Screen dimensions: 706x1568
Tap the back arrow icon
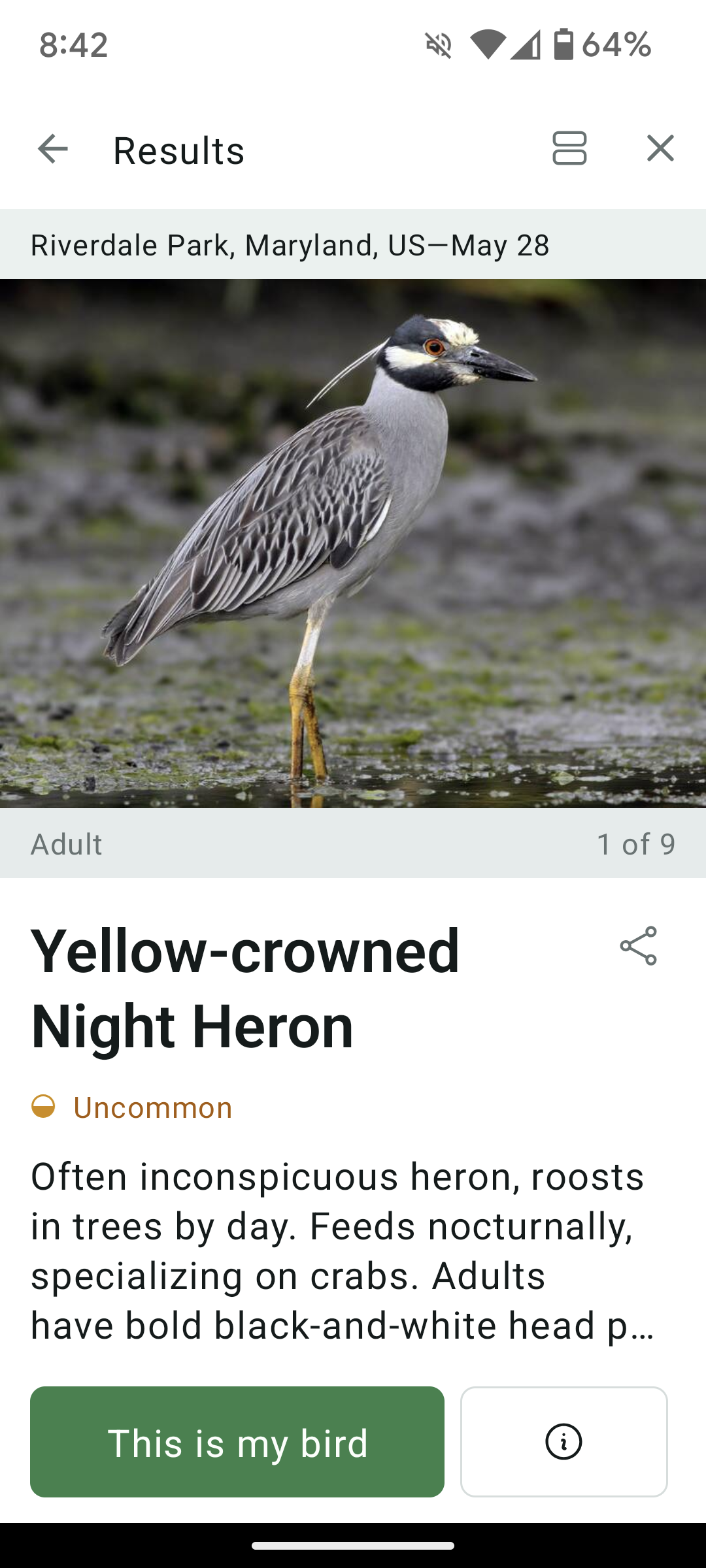53,149
